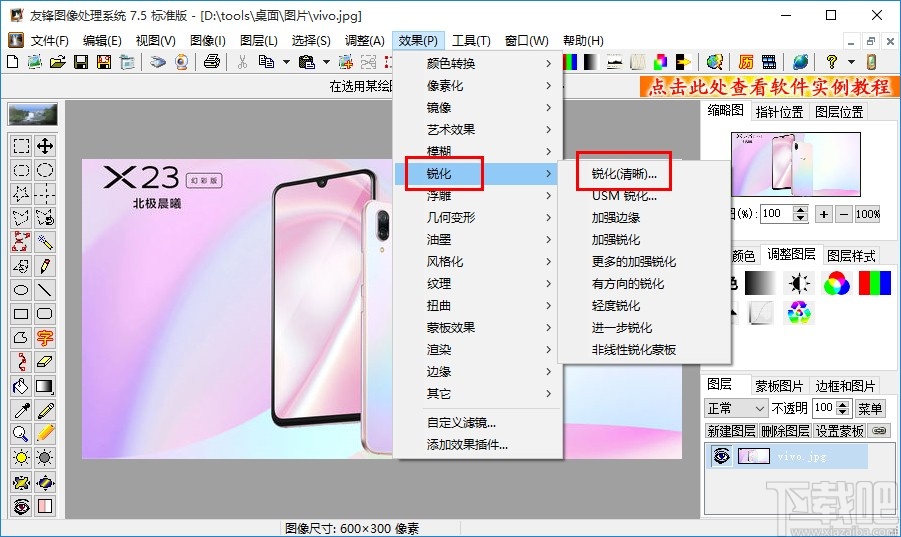Image resolution: width=901 pixels, height=537 pixels.
Task: Switch to the 图层样式 tab
Action: point(851,255)
